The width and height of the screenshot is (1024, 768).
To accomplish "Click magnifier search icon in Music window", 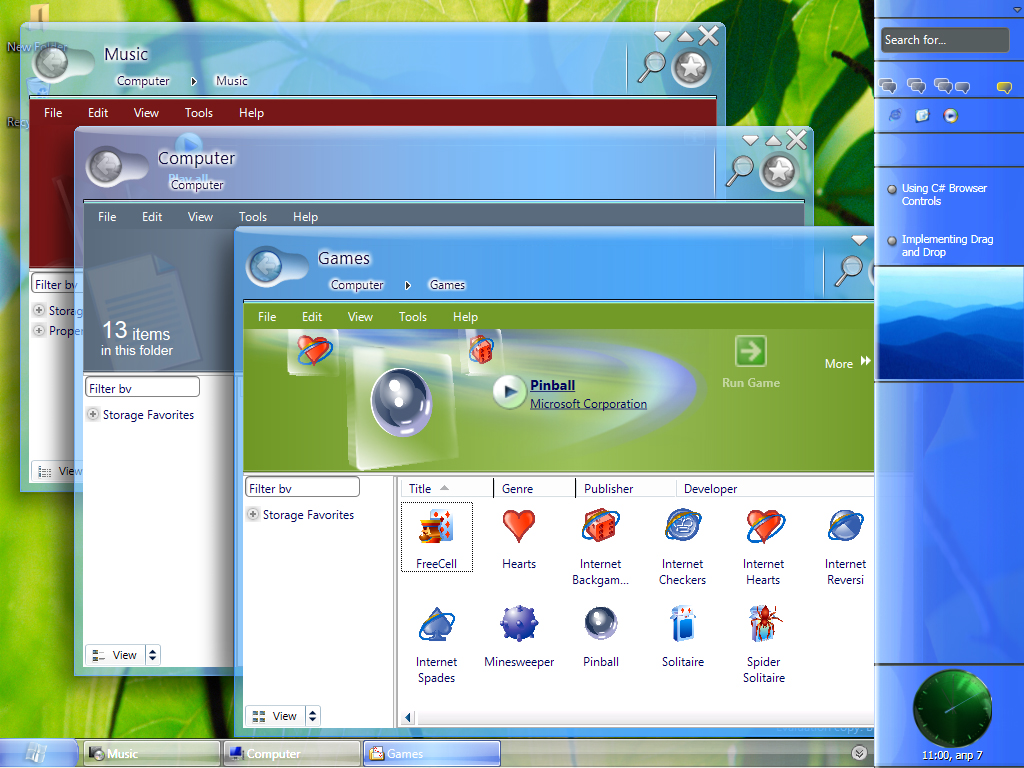I will point(651,67).
